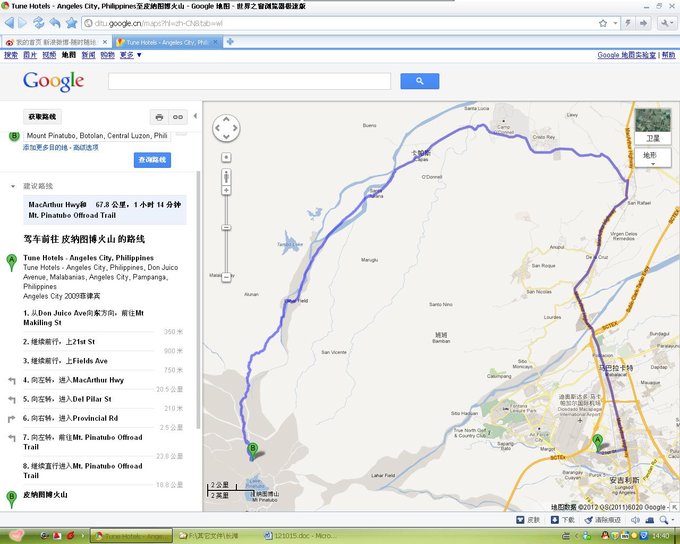
Task: Collapse the 建议路线 section triangle
Action: click(13, 186)
